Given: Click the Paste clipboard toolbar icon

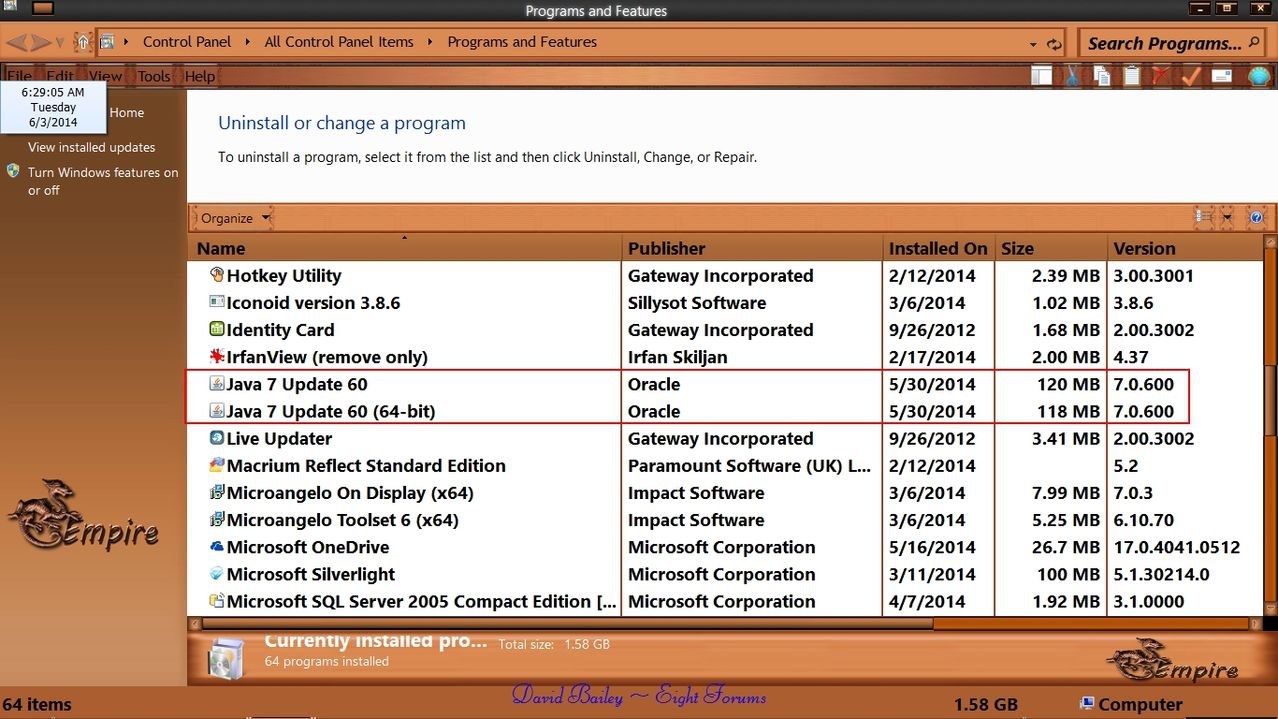Looking at the screenshot, I should [x=1131, y=75].
